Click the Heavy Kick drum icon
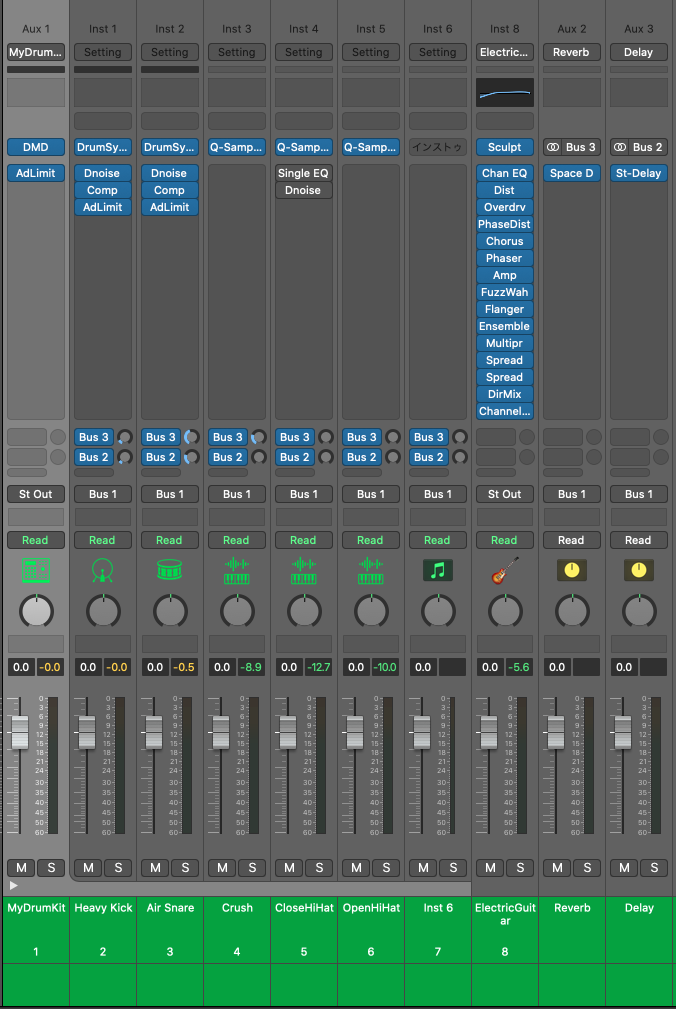676x1009 pixels. [x=103, y=570]
